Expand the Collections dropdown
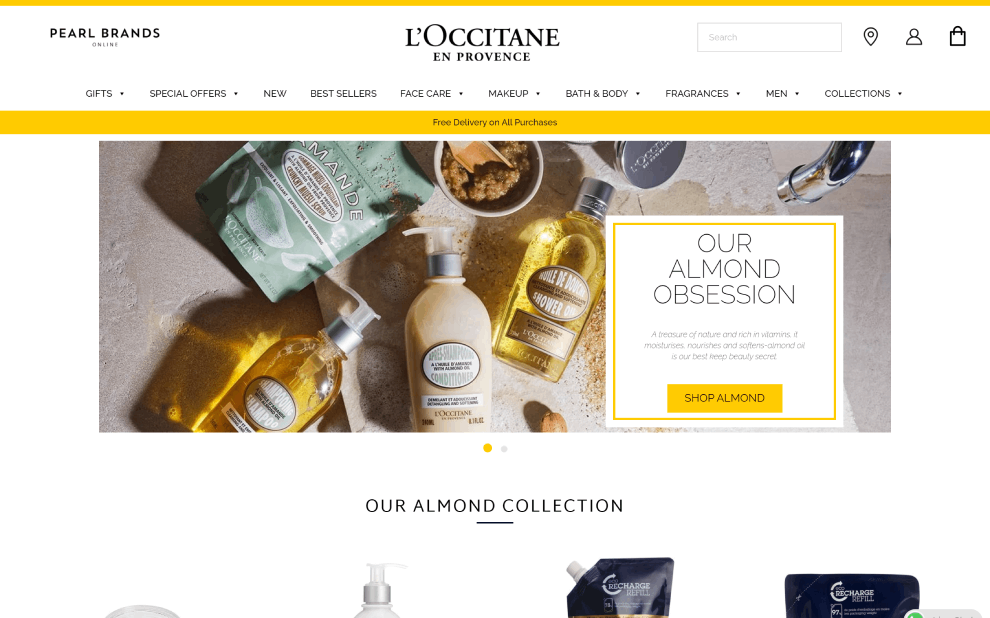The width and height of the screenshot is (990, 618). [x=863, y=93]
